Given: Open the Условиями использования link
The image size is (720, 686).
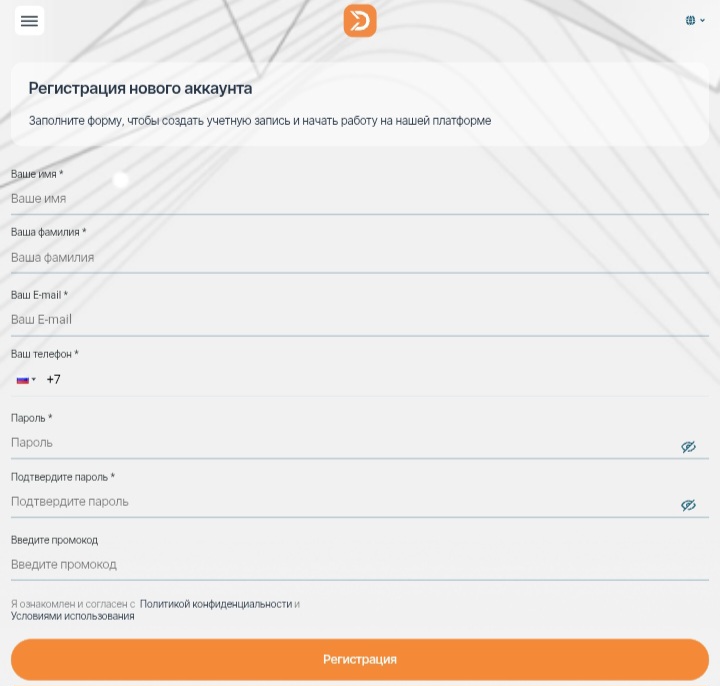Looking at the screenshot, I should click(x=72, y=616).
